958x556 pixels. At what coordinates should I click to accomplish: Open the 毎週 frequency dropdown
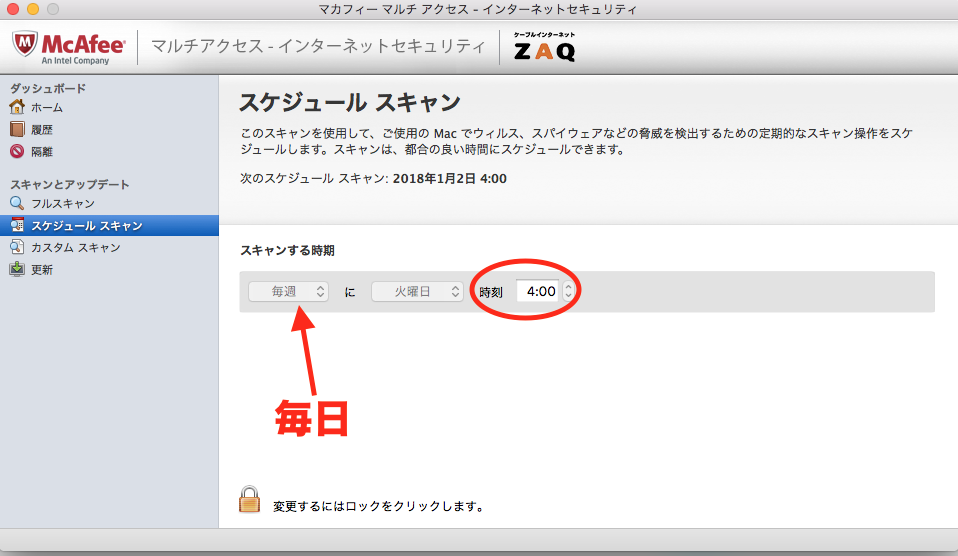point(288,291)
